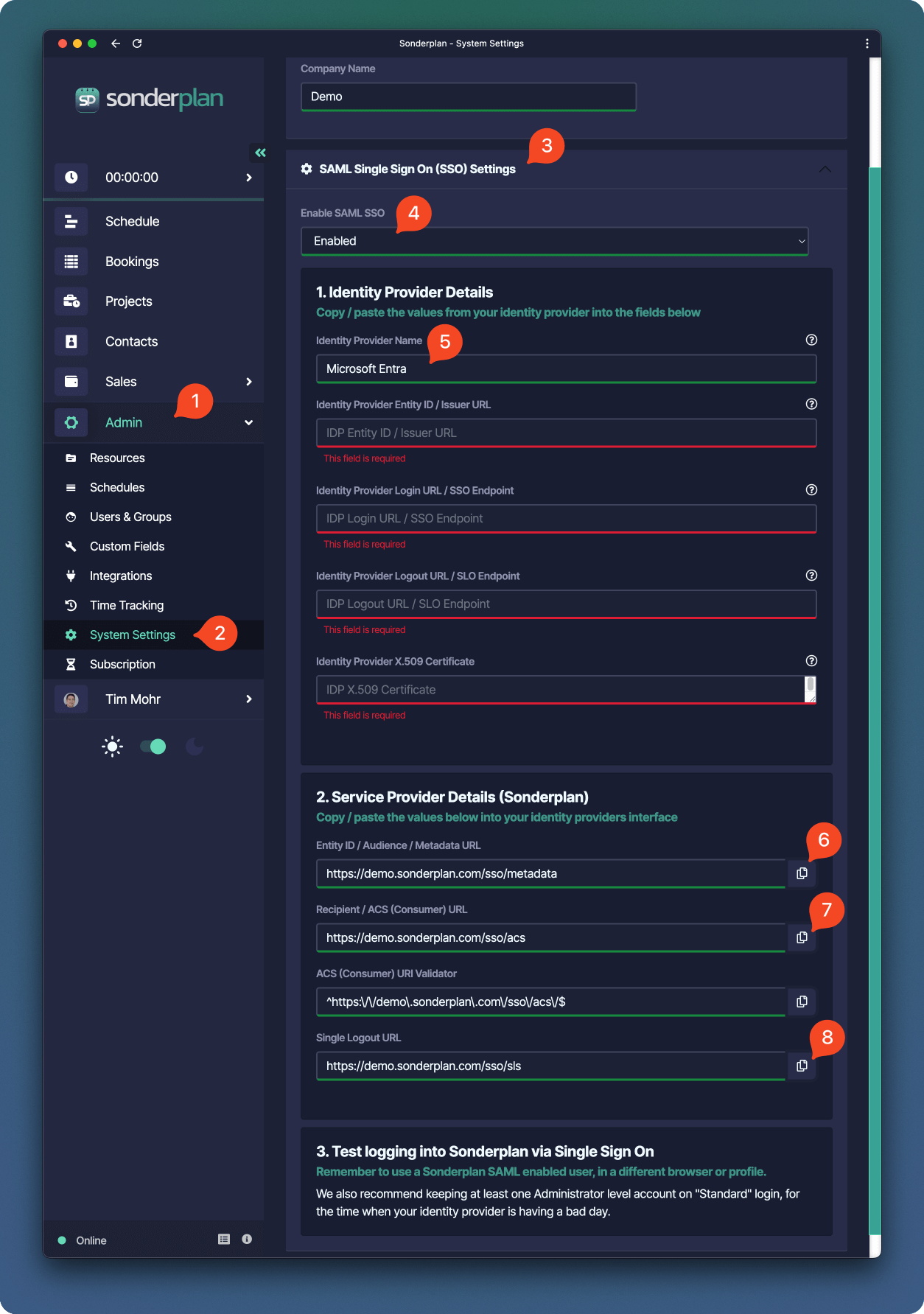Click the Admin gear icon
Image resolution: width=924 pixels, height=1314 pixels.
pyautogui.click(x=71, y=422)
